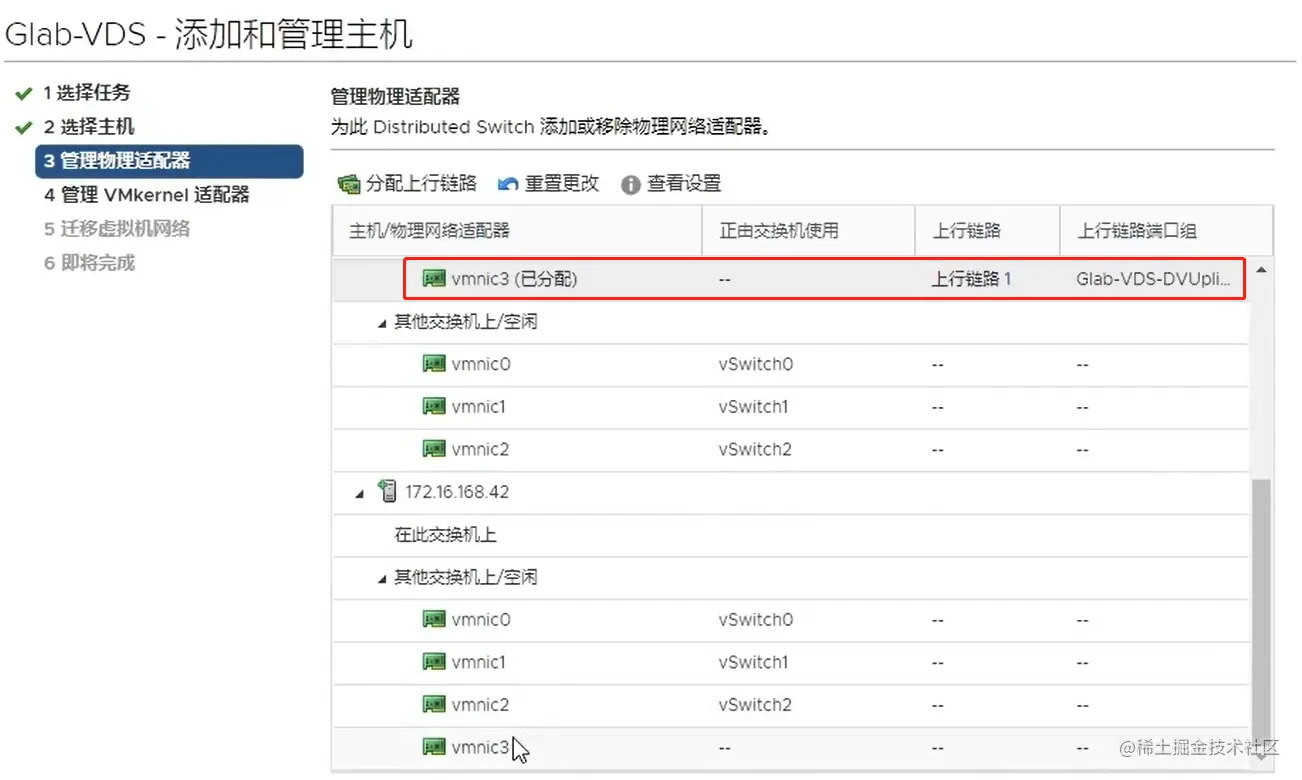Click the NIC icon of vmnic1 under host 172.16.168.42
Screen dimensions: 1302x780
tap(434, 662)
